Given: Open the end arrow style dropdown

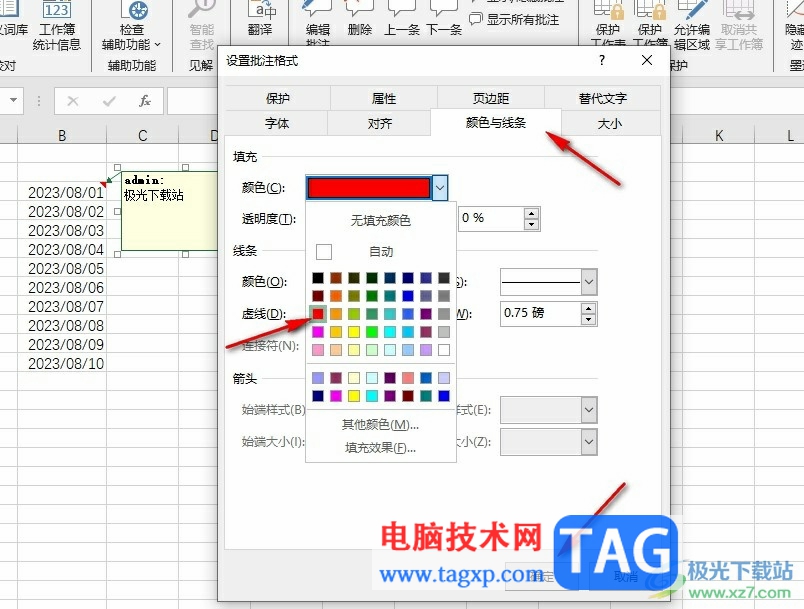Looking at the screenshot, I should coord(589,410).
